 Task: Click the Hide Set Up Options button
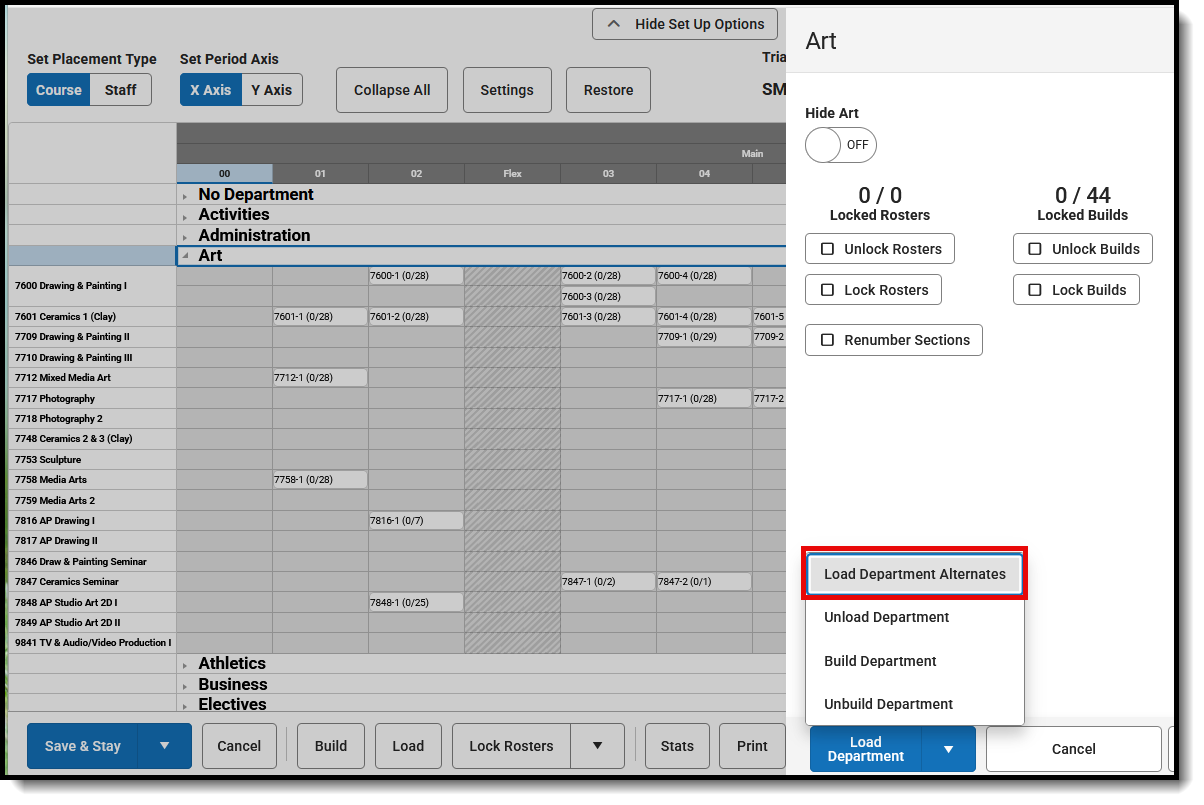tap(684, 24)
